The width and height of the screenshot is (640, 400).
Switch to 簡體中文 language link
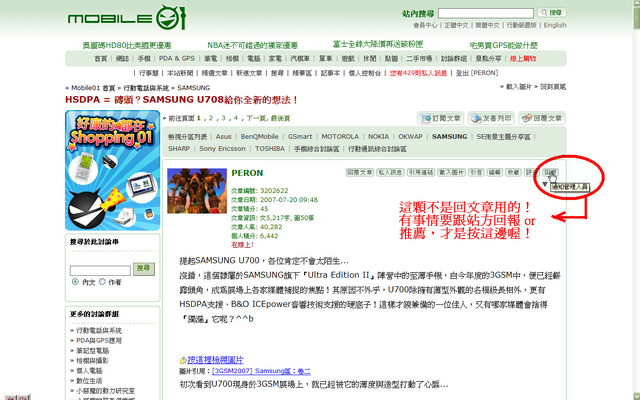pyautogui.click(x=487, y=25)
